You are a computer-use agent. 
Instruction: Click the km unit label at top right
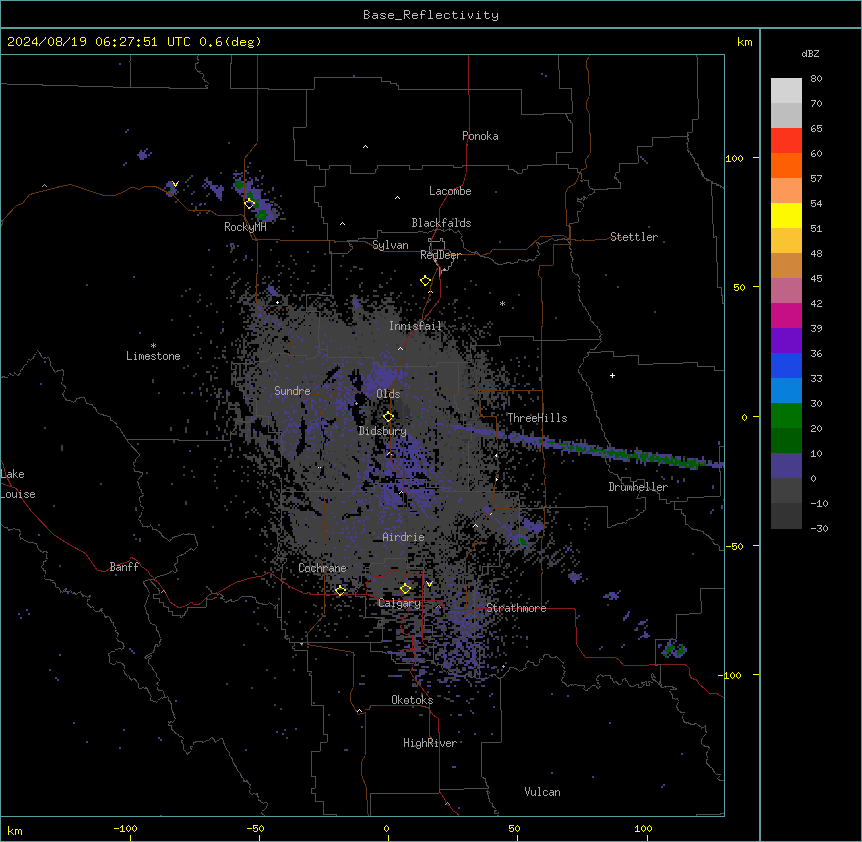point(744,42)
